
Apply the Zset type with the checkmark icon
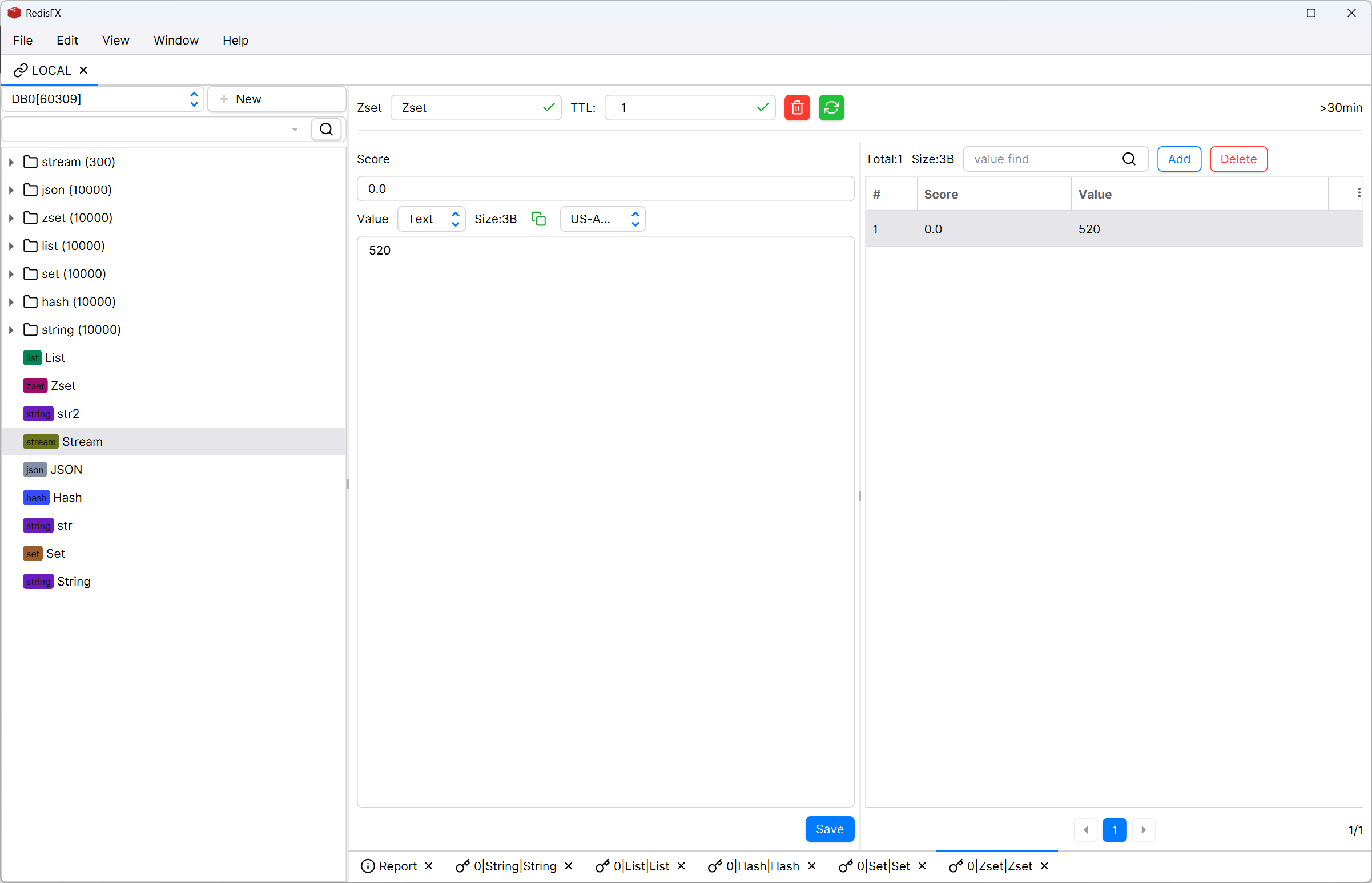click(548, 107)
